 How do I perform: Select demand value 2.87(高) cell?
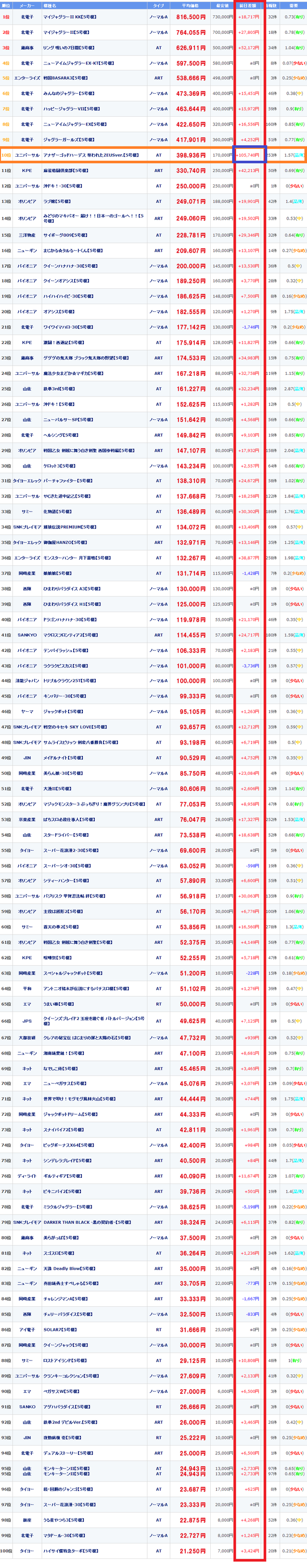tap(293, 388)
